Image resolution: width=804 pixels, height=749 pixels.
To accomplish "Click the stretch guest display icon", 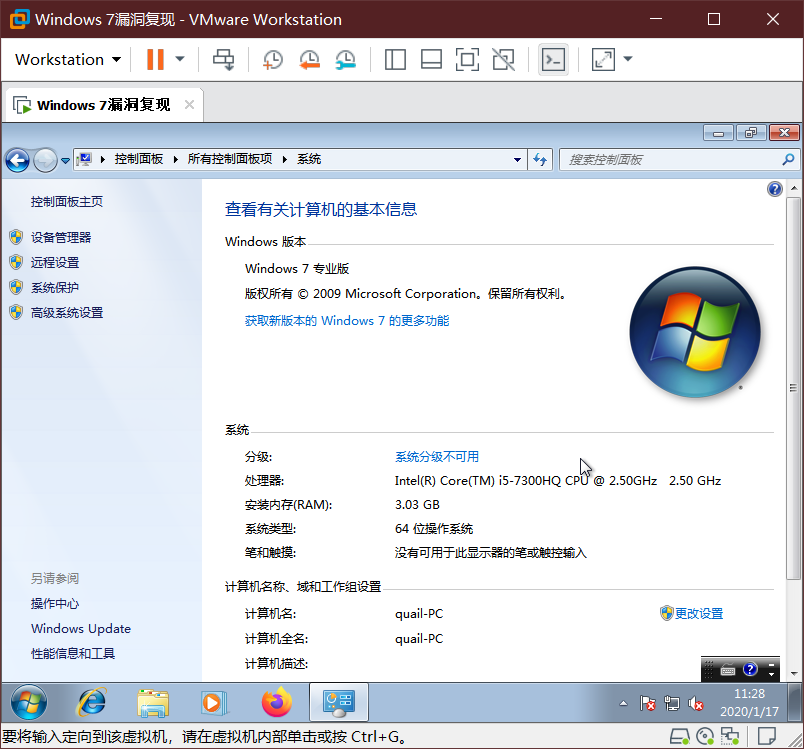I will [x=603, y=59].
